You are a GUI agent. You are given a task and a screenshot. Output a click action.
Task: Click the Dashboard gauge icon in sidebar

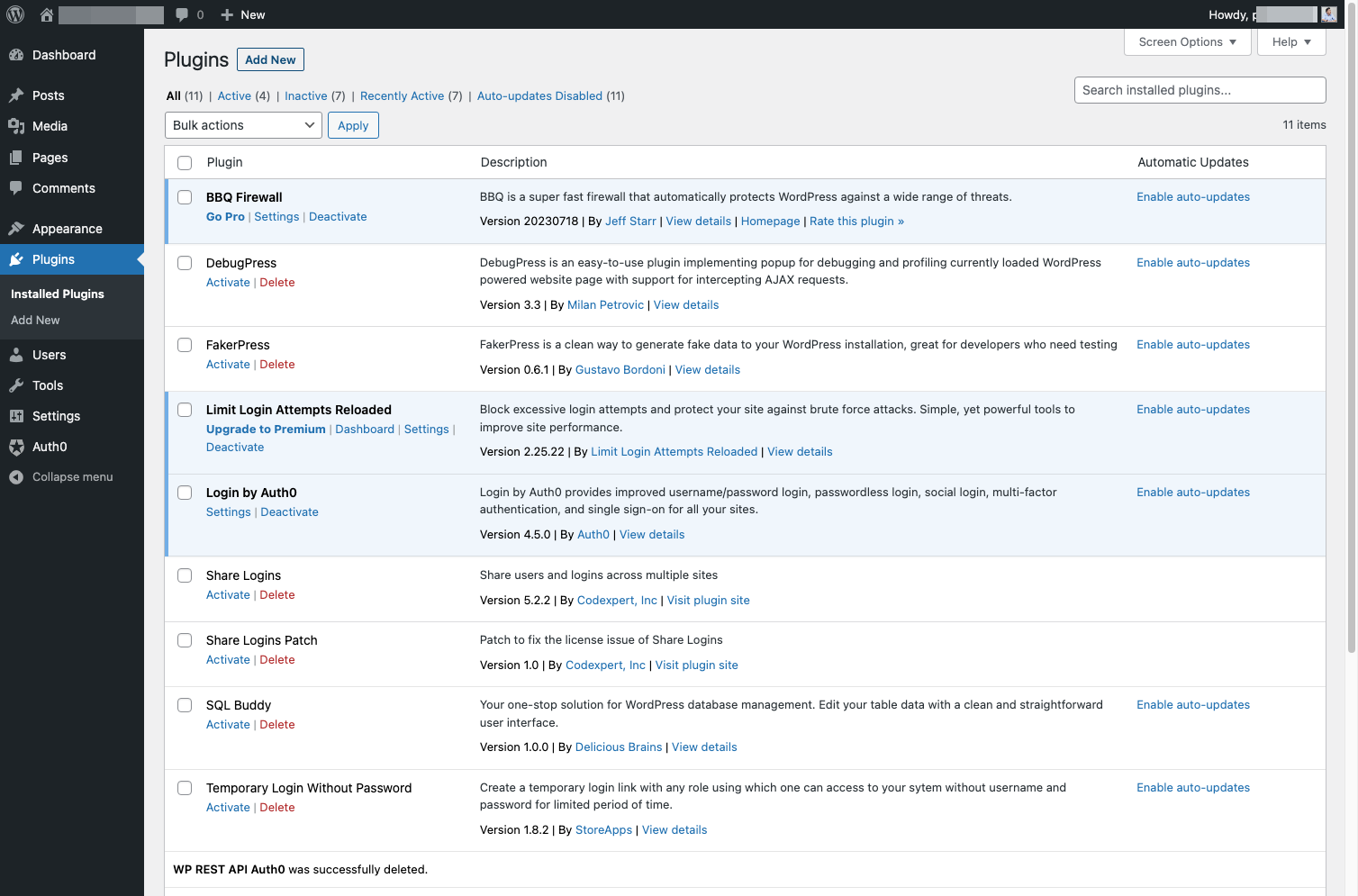16,55
